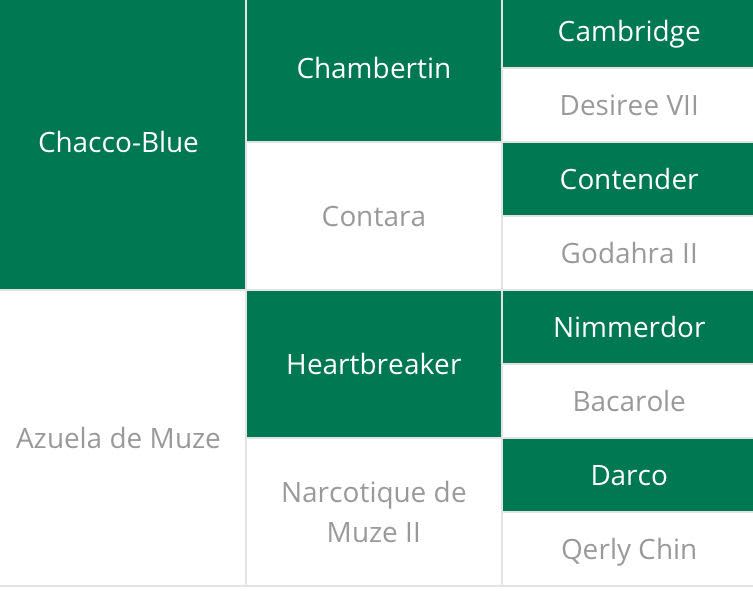This screenshot has width=753, height=591.
Task: Open the Chacco-Blue sire entry
Action: (118, 142)
